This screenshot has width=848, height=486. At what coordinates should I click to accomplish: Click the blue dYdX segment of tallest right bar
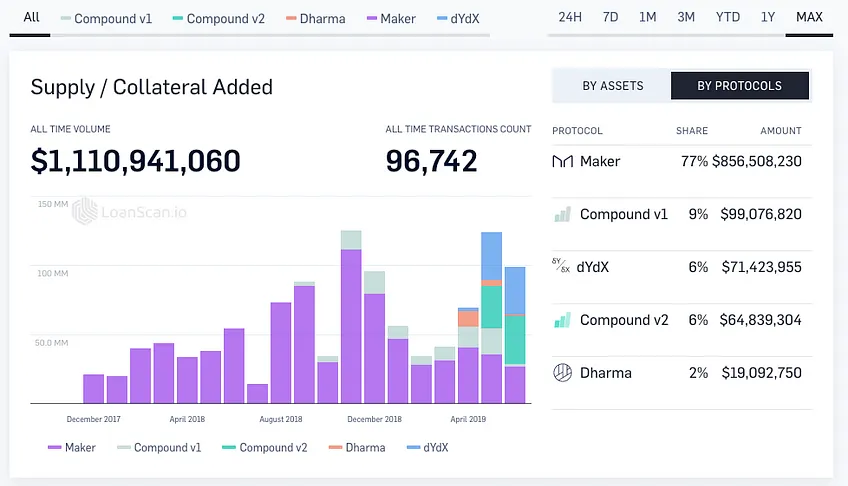[x=492, y=256]
